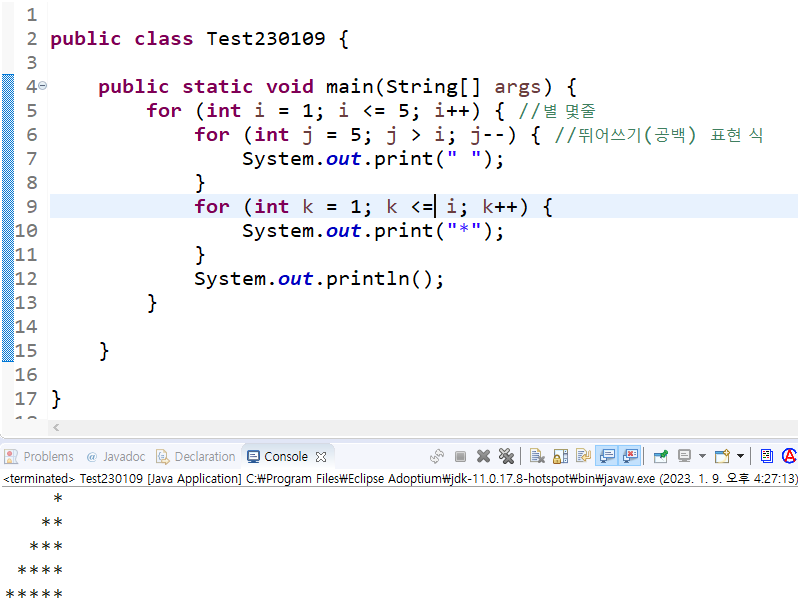Viewport: 798px width, 611px height.
Task: Click line number 9 in the gutter
Action: [32, 207]
